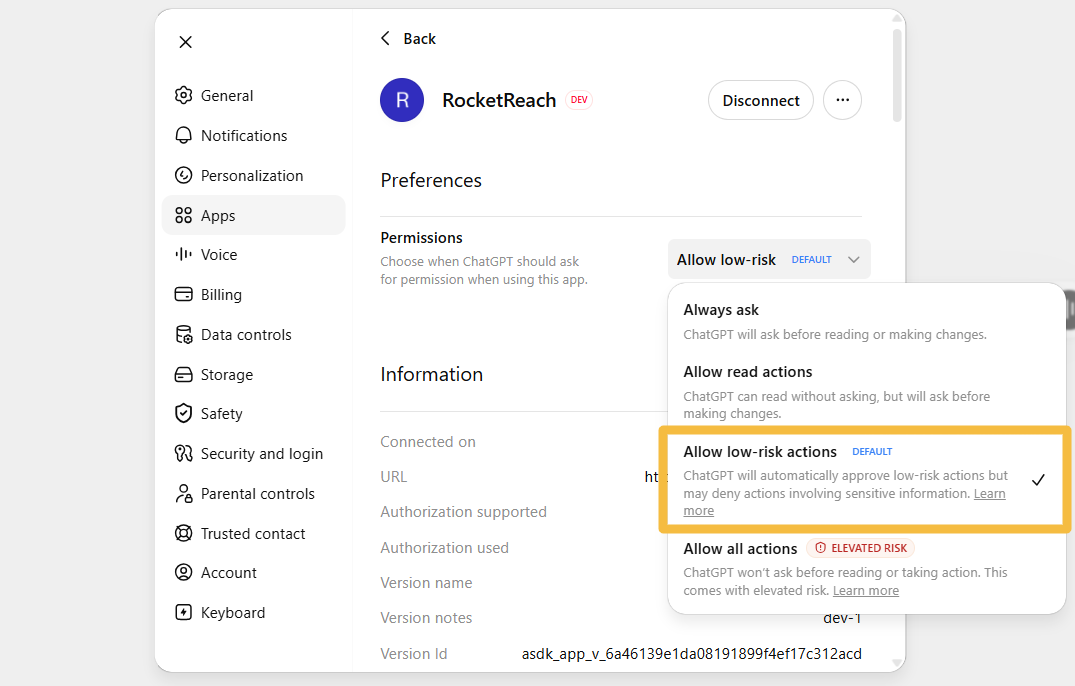The image size is (1075, 686).
Task: Open Data controls settings
Action: point(253,334)
